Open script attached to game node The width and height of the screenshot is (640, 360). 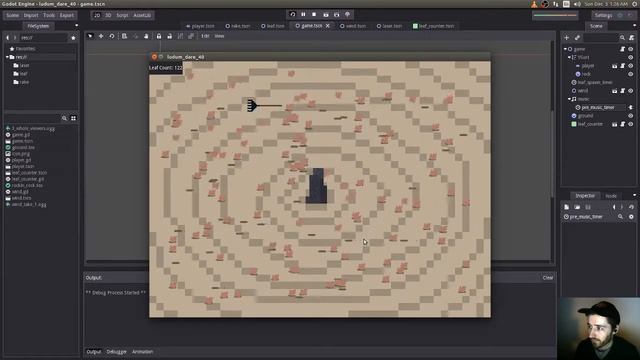622,49
